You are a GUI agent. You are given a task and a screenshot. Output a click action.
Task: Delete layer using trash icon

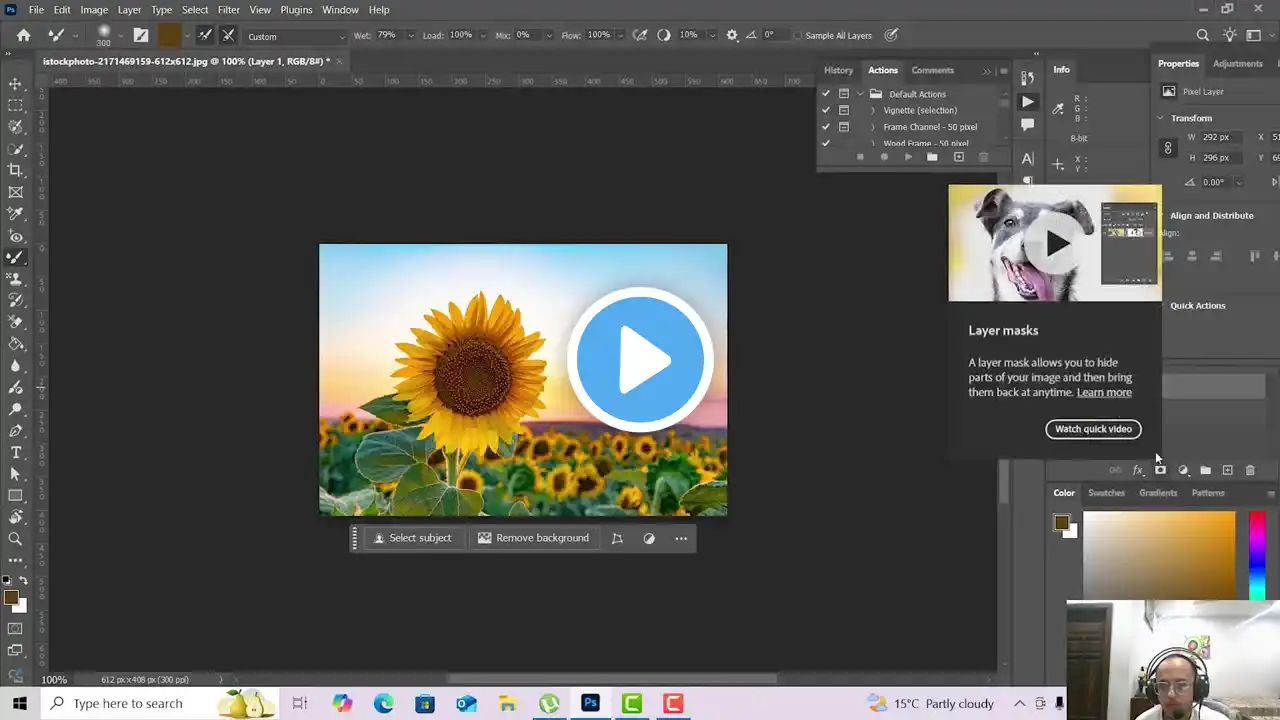pos(1251,470)
